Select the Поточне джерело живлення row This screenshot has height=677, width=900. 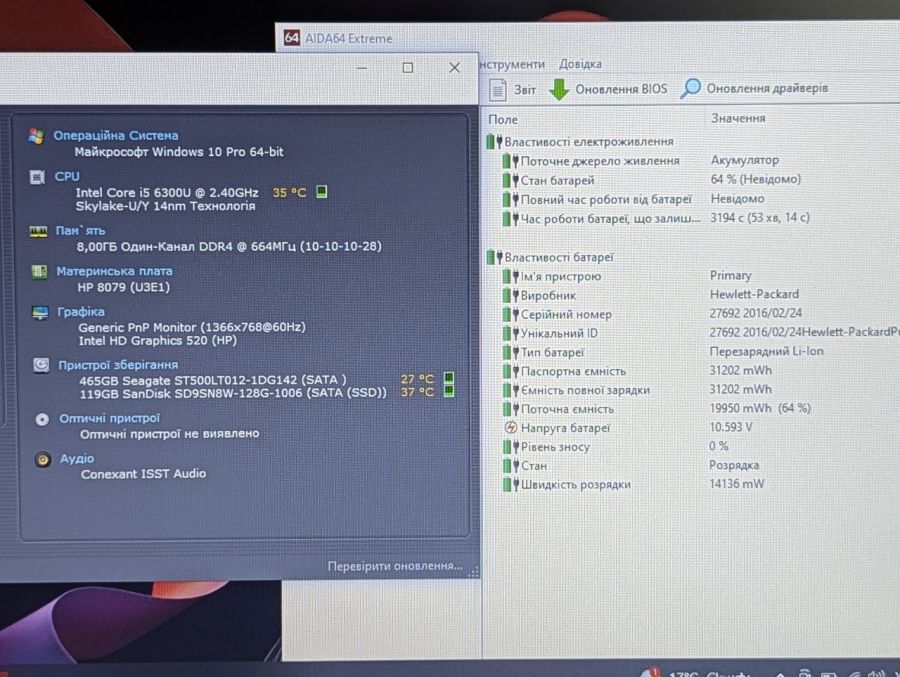point(693,161)
